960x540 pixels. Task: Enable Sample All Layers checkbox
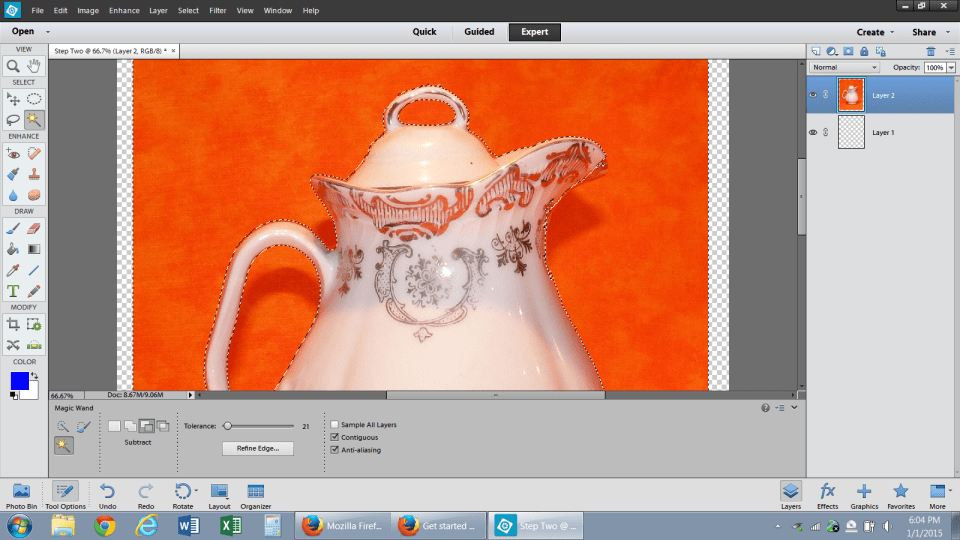[x=335, y=425]
